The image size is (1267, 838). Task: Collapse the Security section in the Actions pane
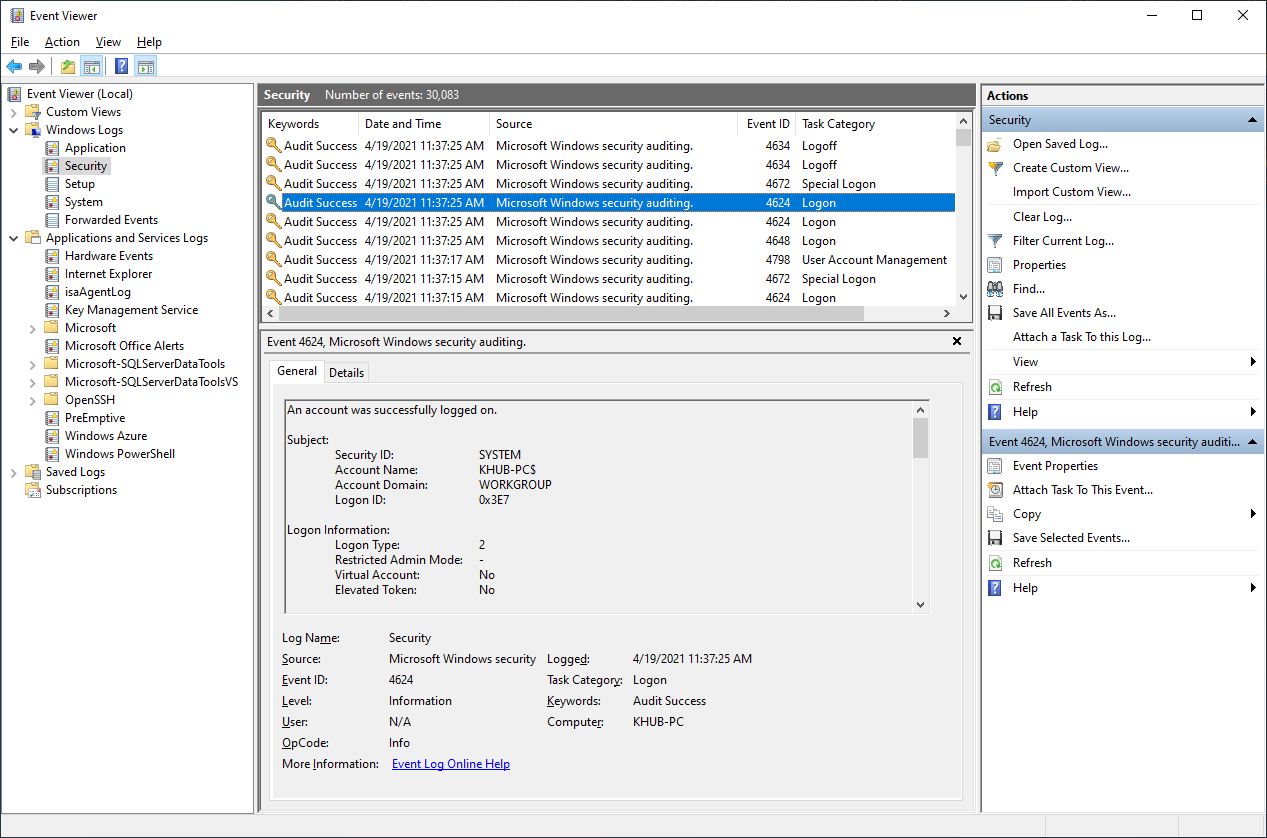pos(1250,118)
